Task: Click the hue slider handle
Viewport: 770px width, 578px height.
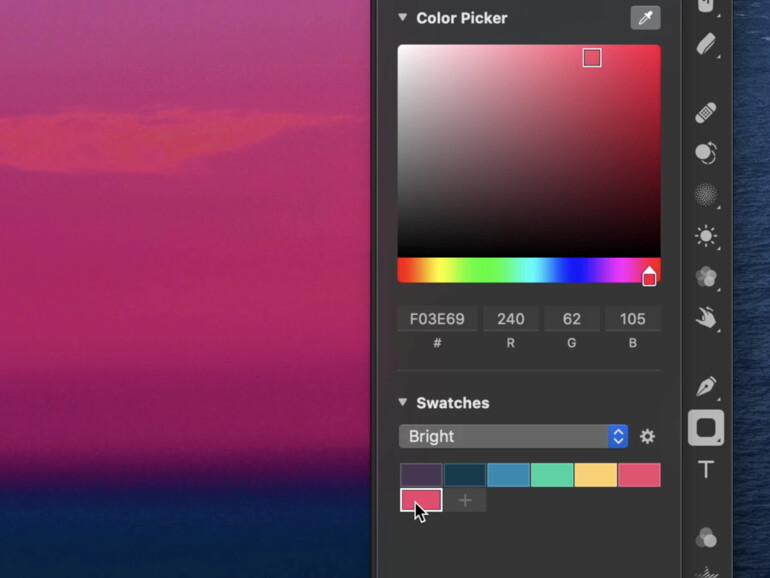Action: pos(649,276)
